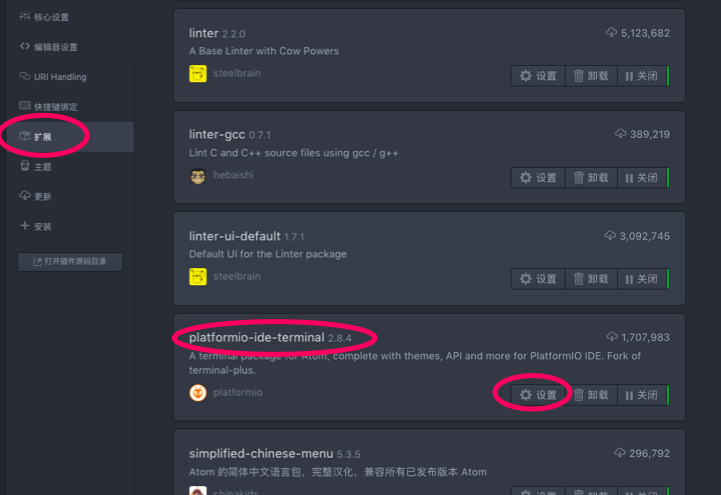Screen dimensions: 721x495
Task: Disable the platformio-ide-terminal package
Action: 643,395
